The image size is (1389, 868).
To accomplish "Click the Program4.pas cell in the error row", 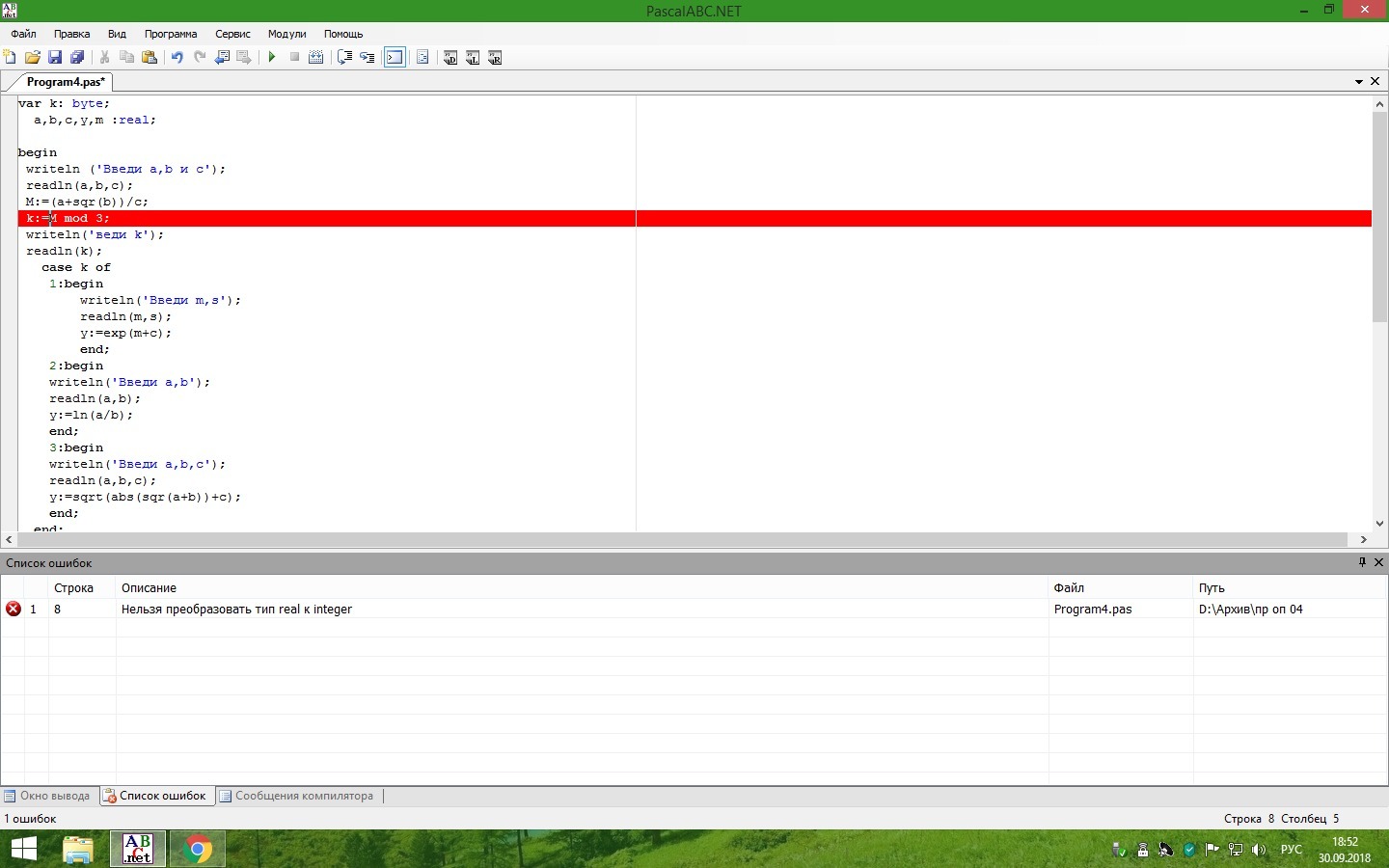I will [x=1093, y=610].
